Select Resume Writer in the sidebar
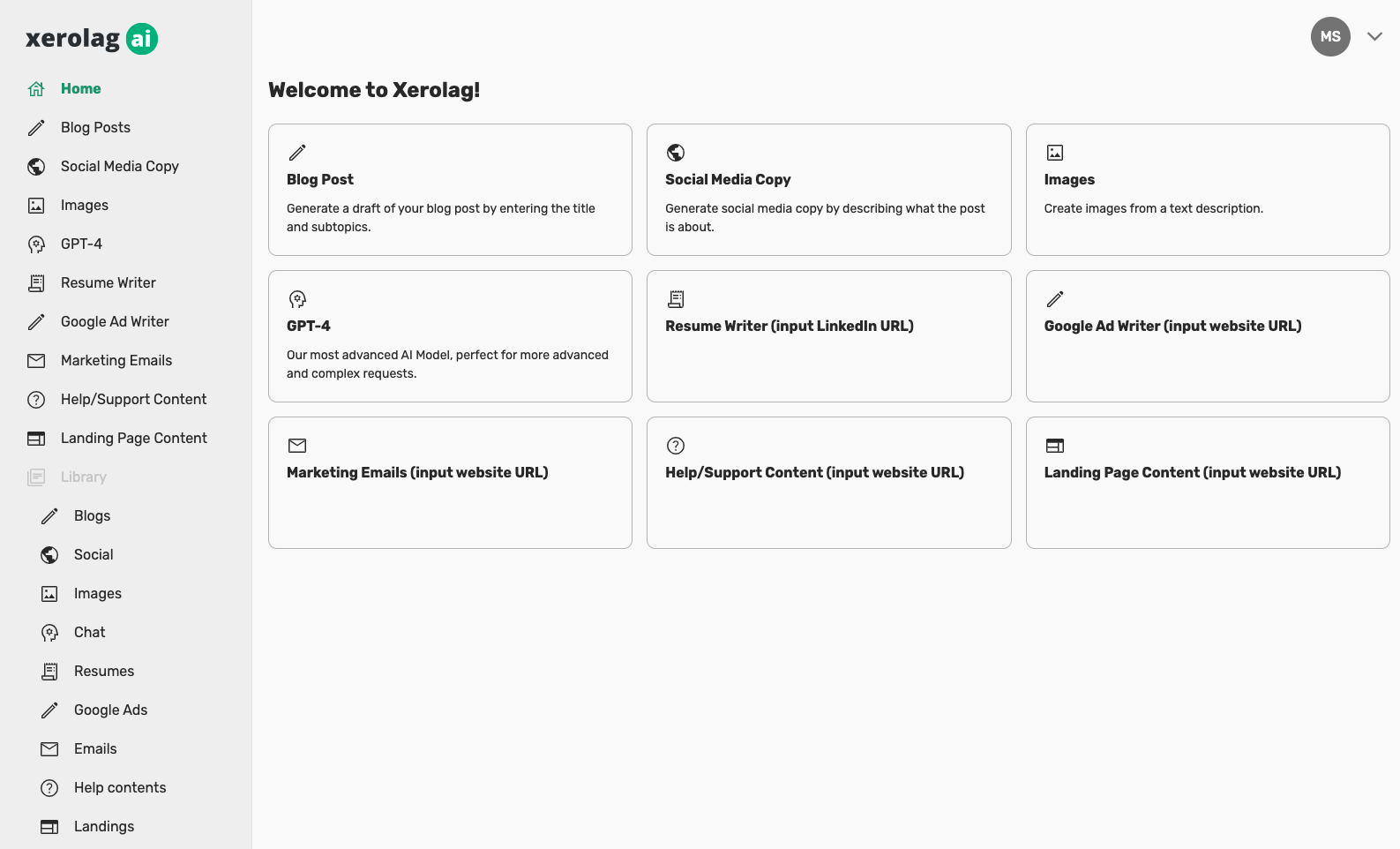 click(x=109, y=283)
